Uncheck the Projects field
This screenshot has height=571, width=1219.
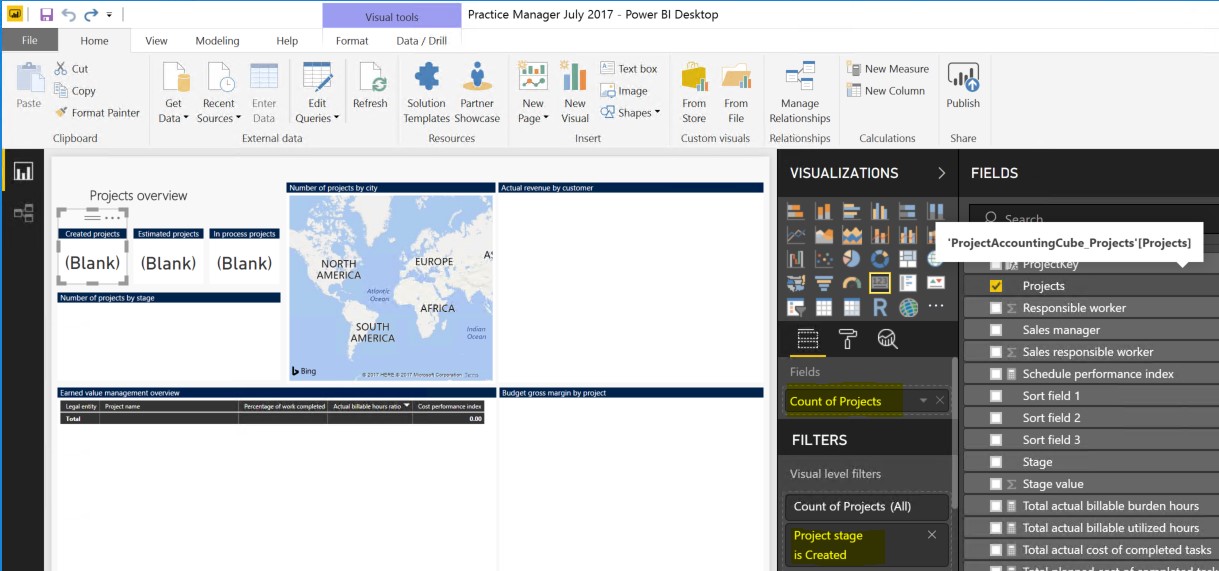click(x=996, y=286)
